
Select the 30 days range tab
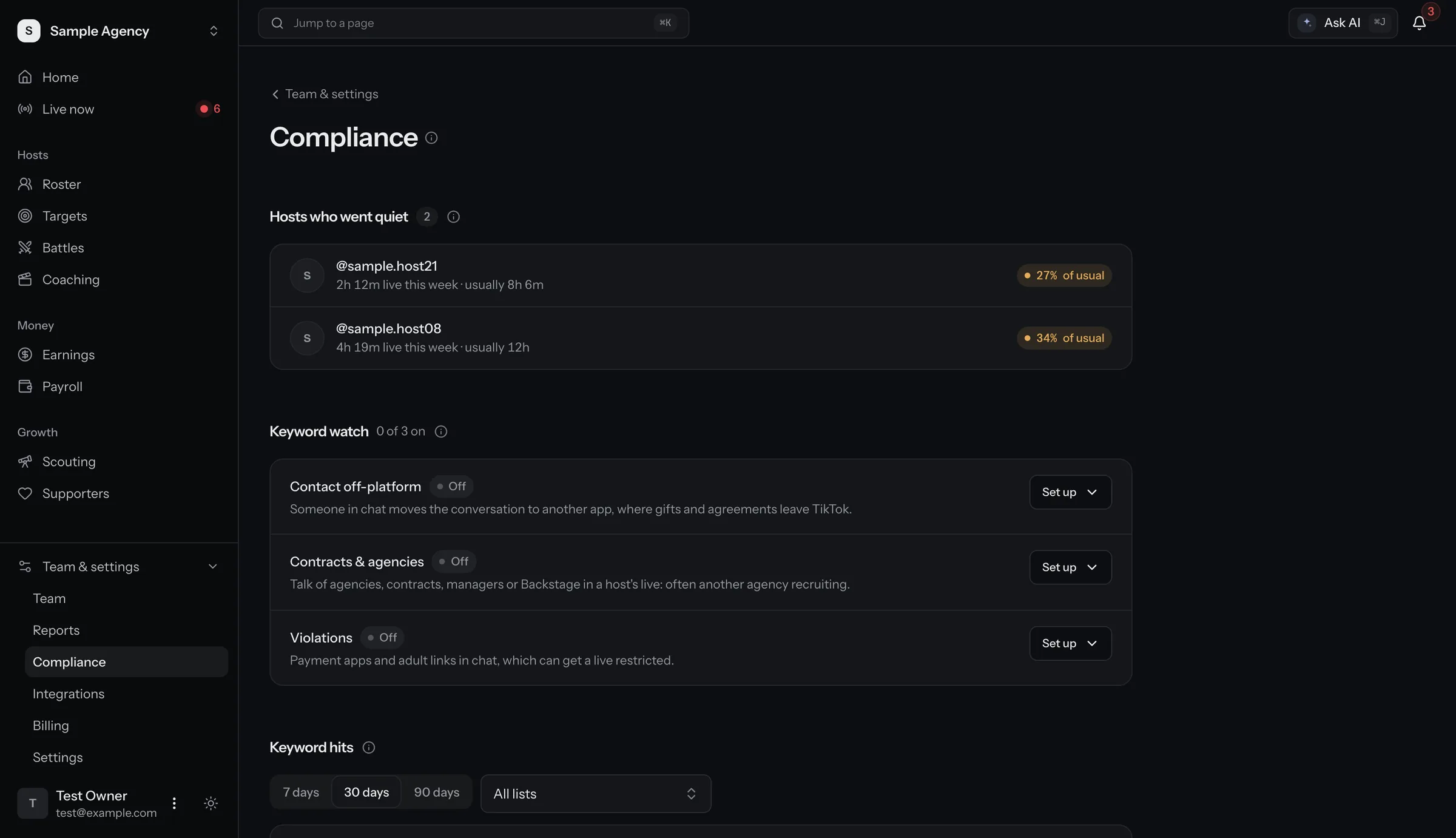pos(366,792)
